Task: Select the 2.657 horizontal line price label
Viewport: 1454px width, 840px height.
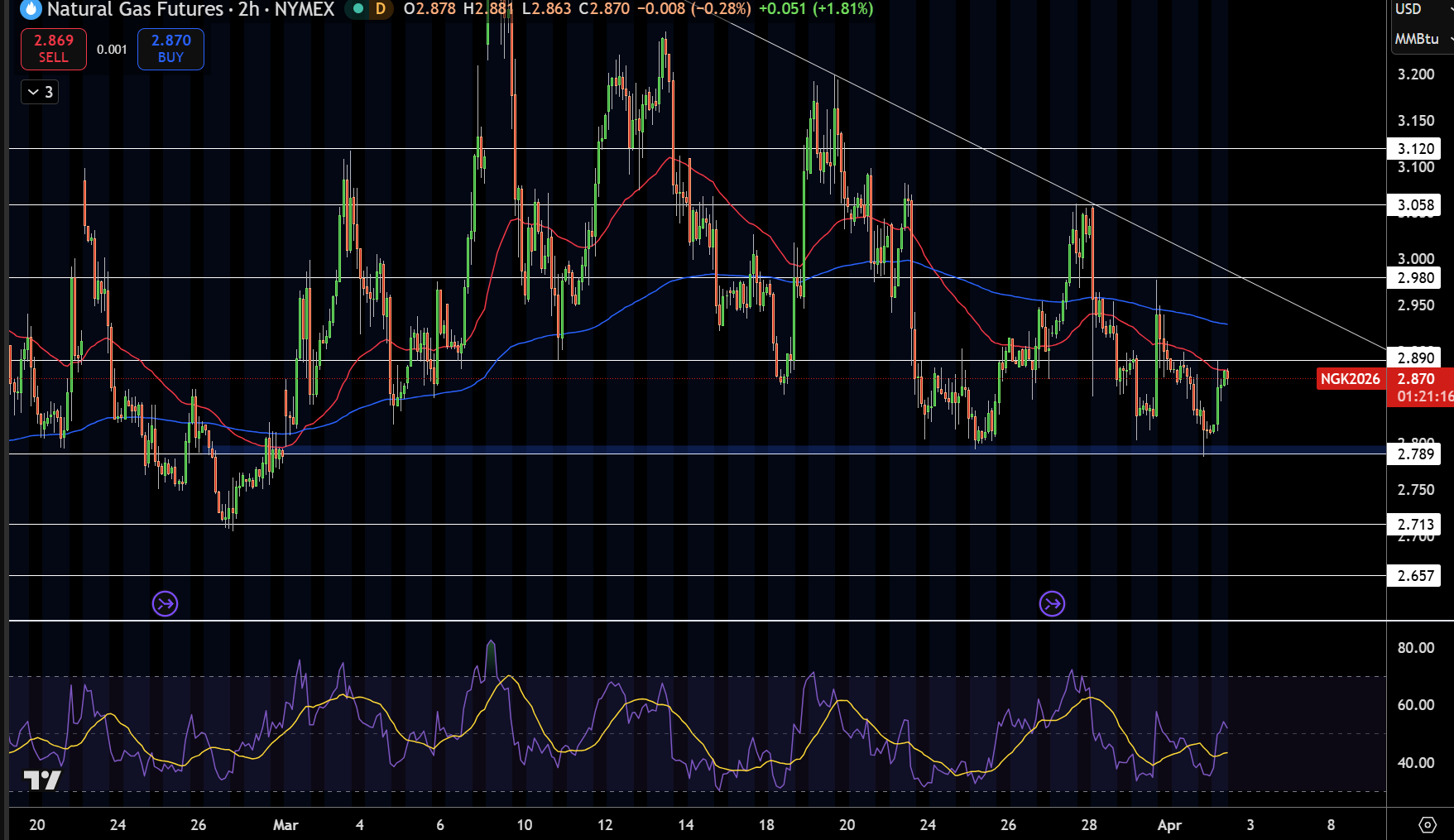Action: point(1414,576)
